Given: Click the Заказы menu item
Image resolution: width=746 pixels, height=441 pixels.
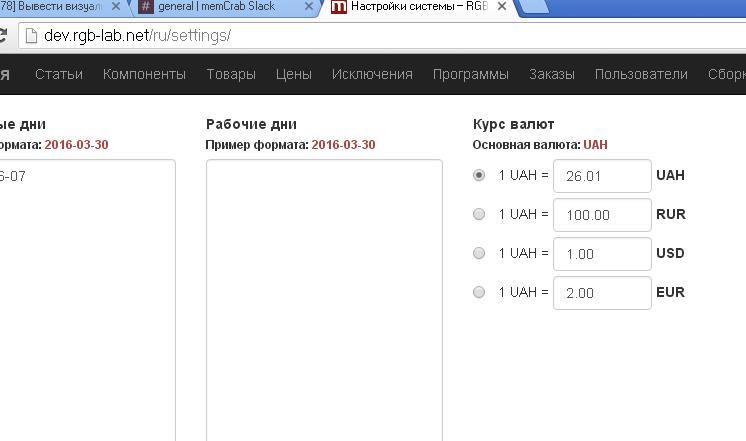Looking at the screenshot, I should click(552, 74).
